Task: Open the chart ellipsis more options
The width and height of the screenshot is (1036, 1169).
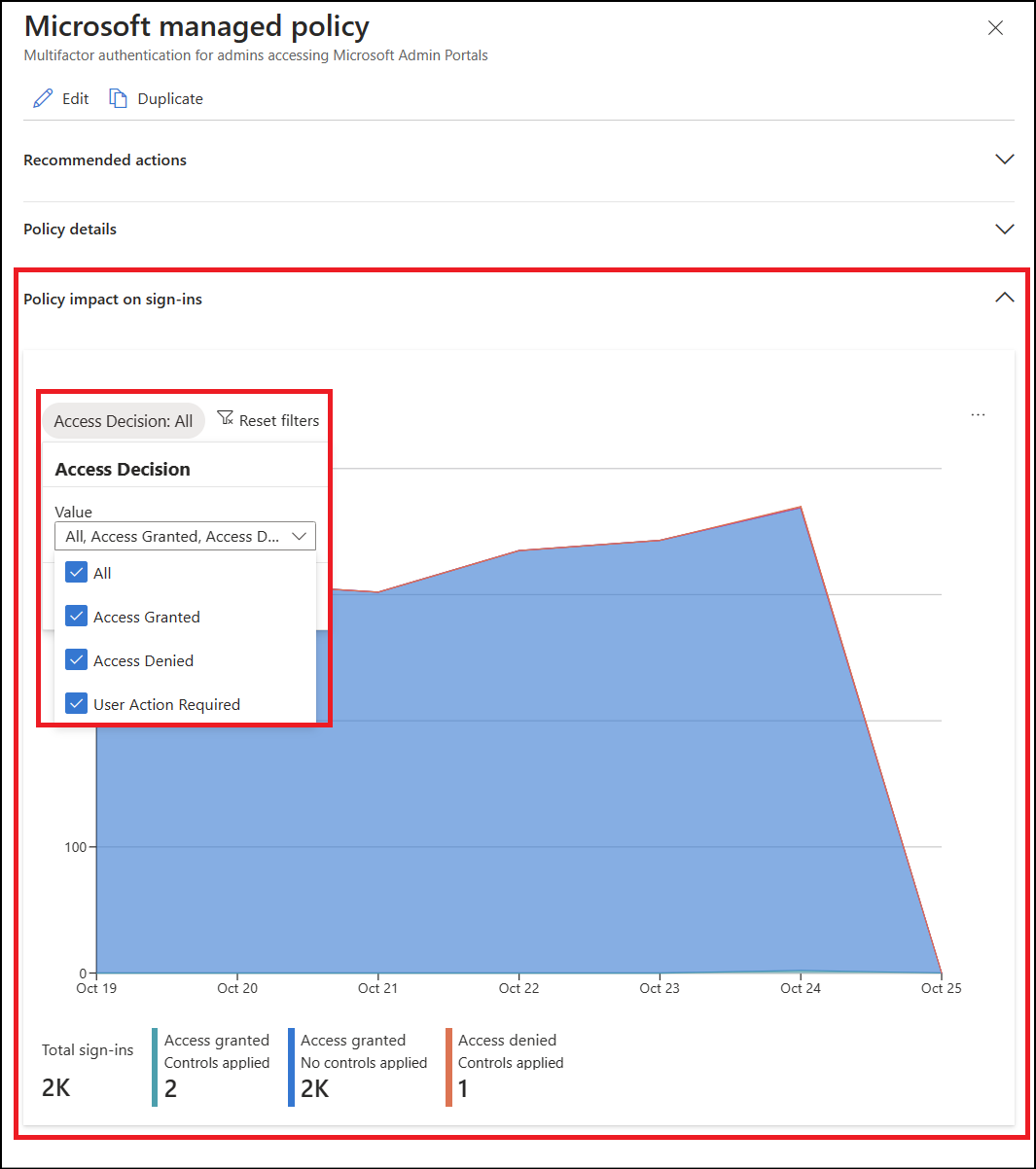Action: point(978,415)
